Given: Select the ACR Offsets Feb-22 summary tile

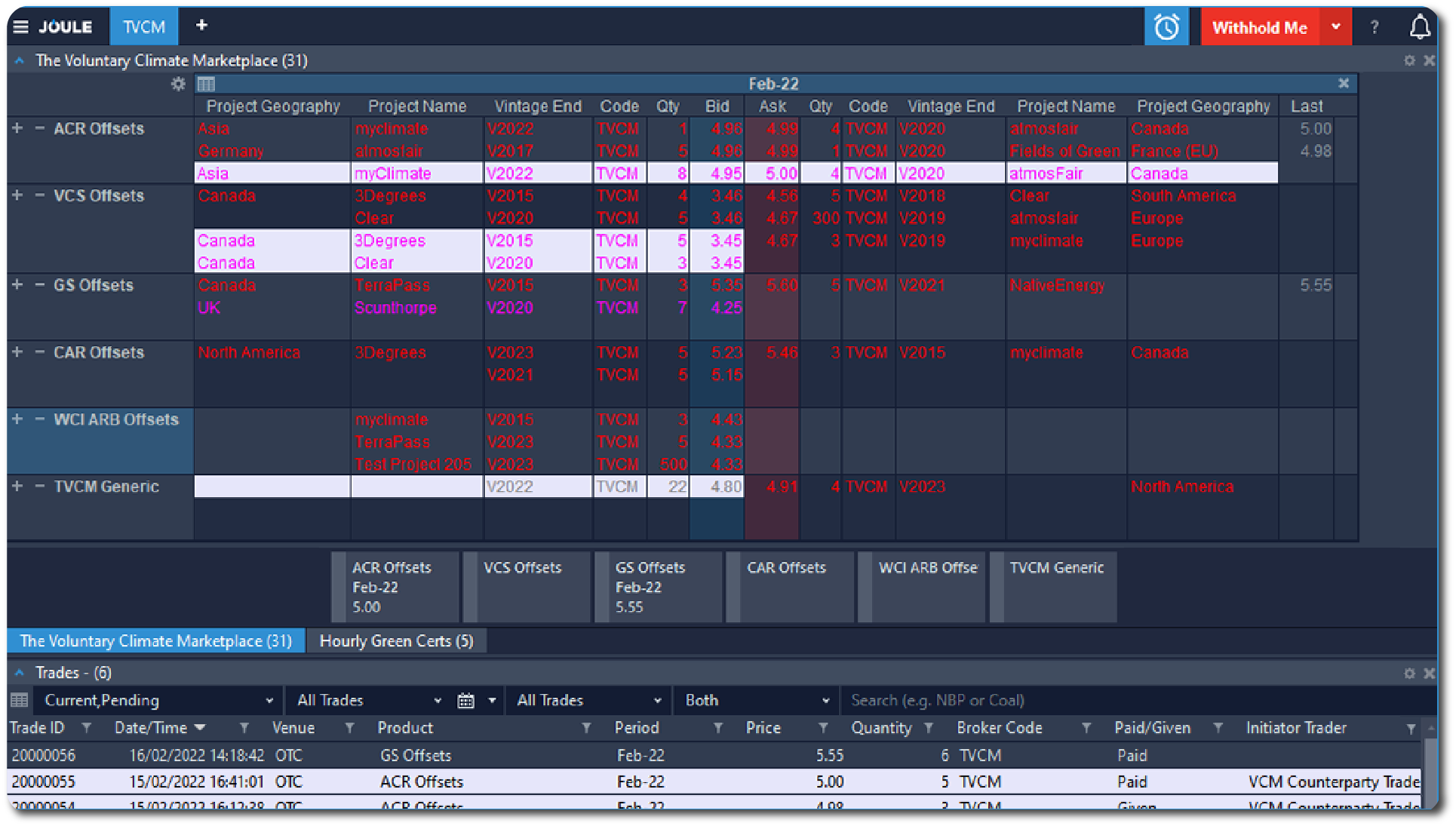Looking at the screenshot, I should coord(395,587).
